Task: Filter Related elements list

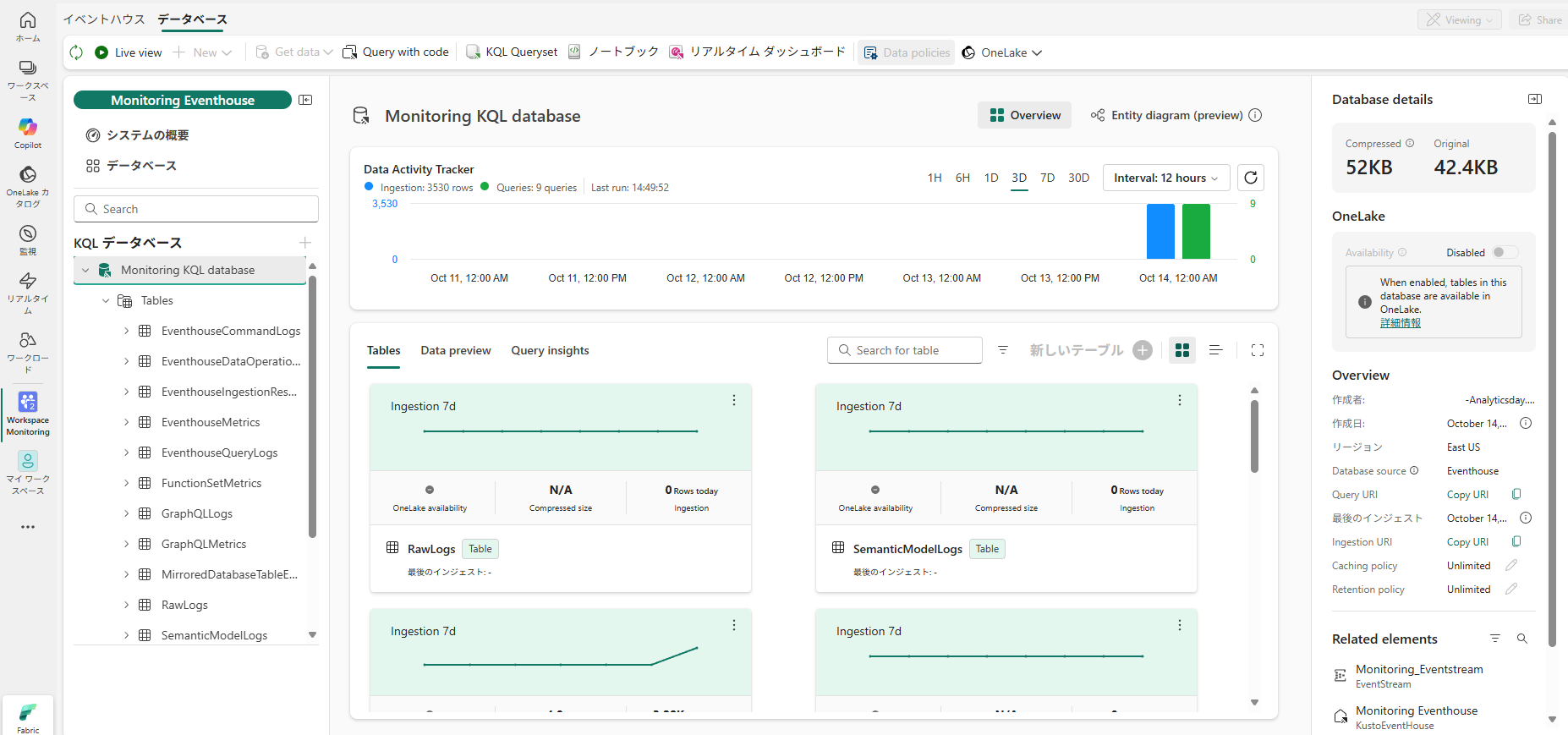Action: [1495, 639]
